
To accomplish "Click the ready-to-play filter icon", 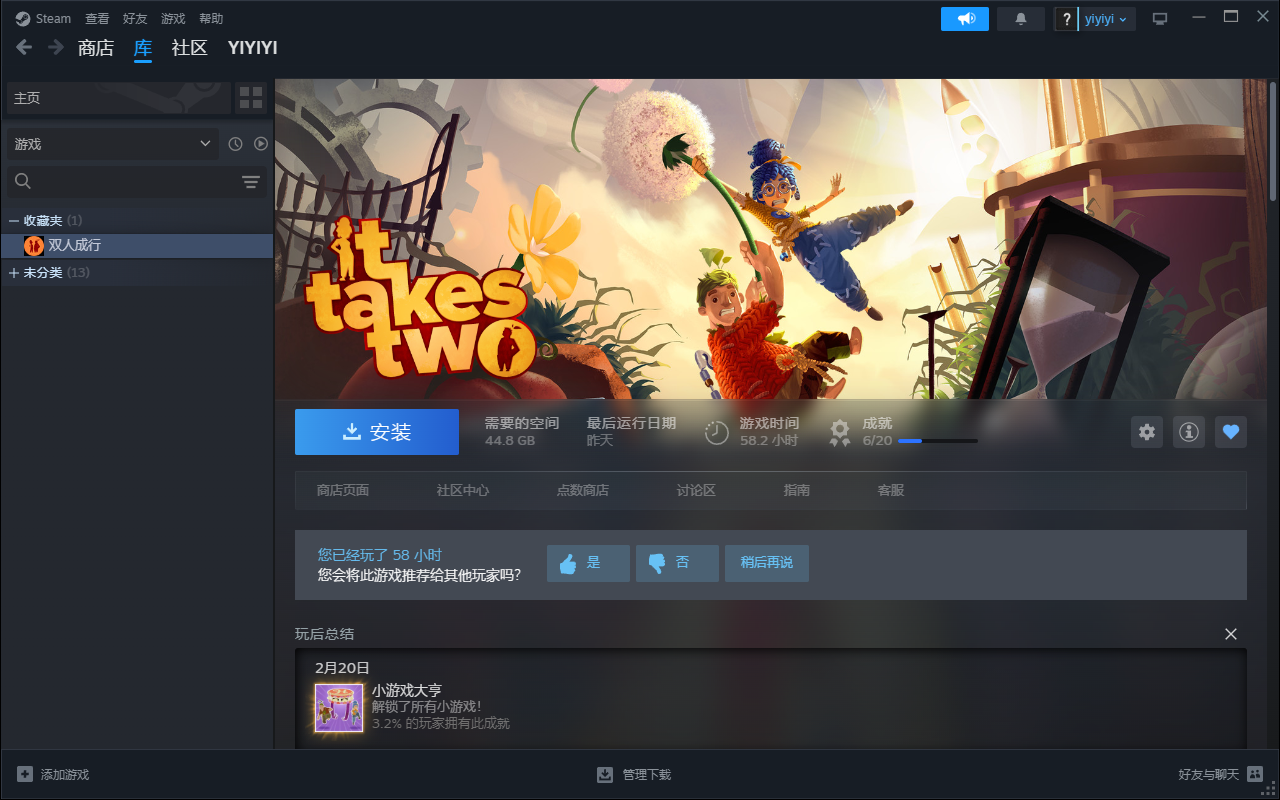I will pyautogui.click(x=261, y=144).
